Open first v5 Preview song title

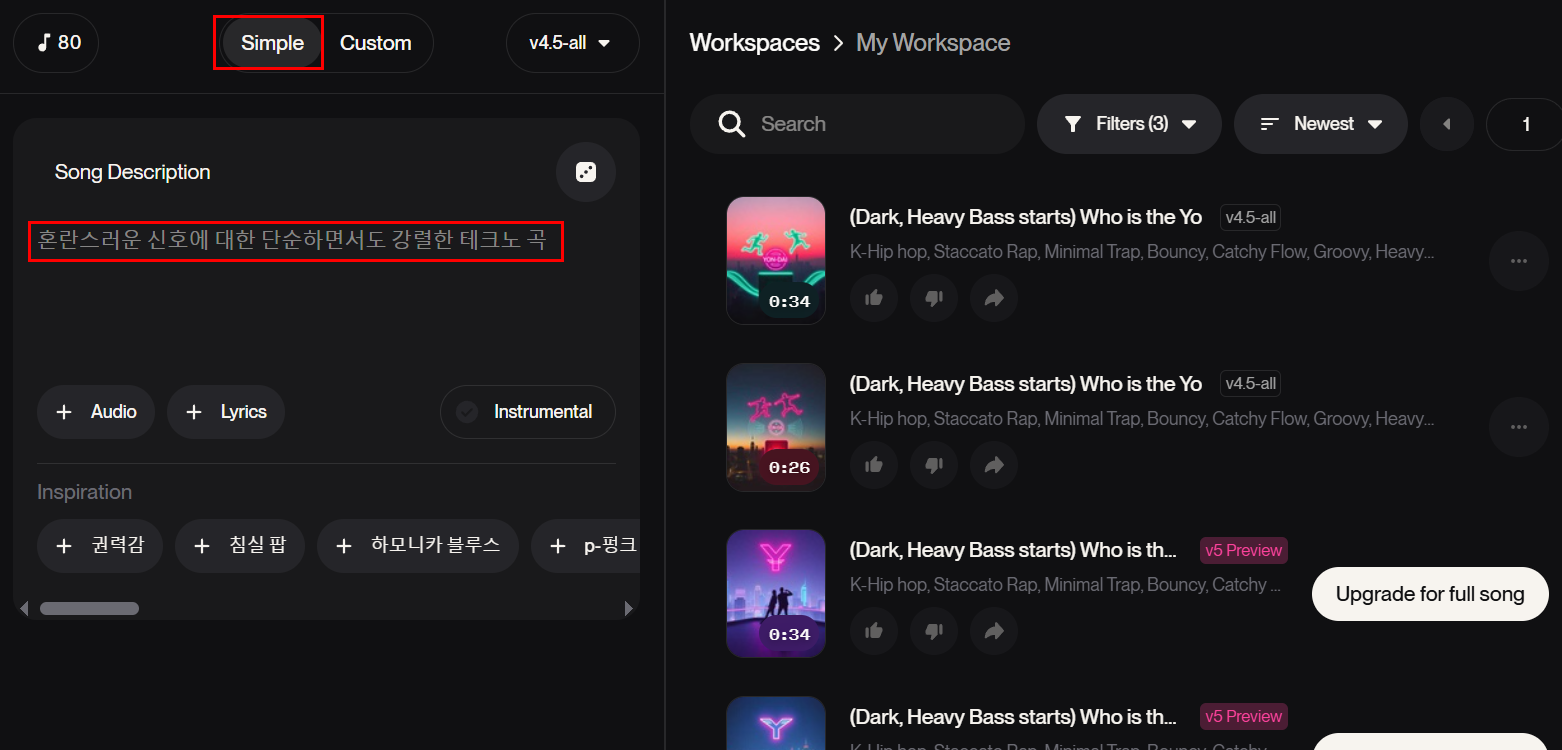[1013, 550]
